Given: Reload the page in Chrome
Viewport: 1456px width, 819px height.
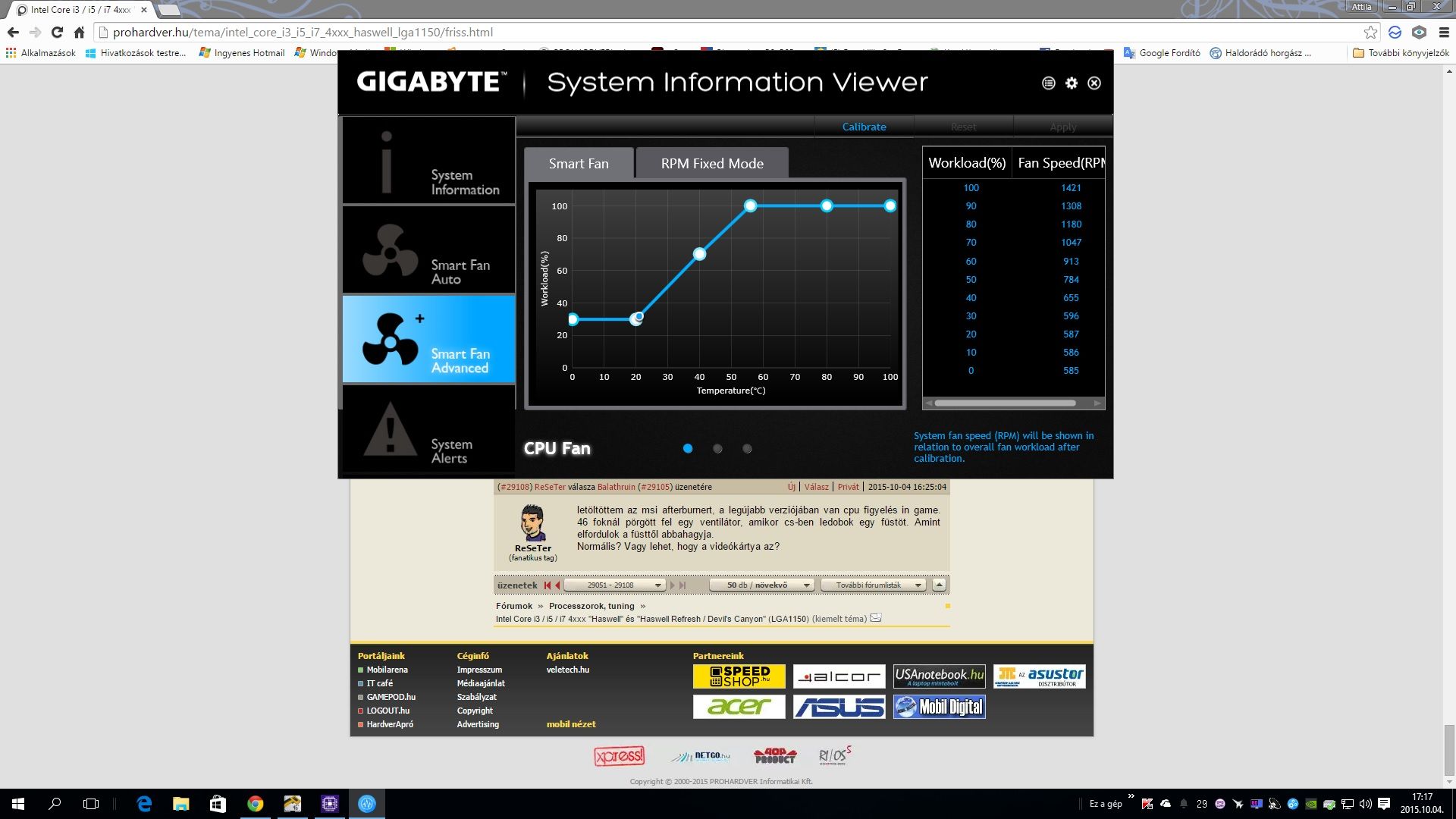Looking at the screenshot, I should pyautogui.click(x=57, y=32).
